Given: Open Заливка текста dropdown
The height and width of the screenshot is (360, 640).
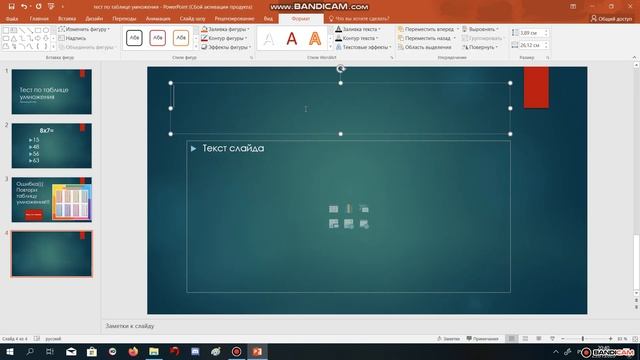Looking at the screenshot, I should [x=358, y=29].
